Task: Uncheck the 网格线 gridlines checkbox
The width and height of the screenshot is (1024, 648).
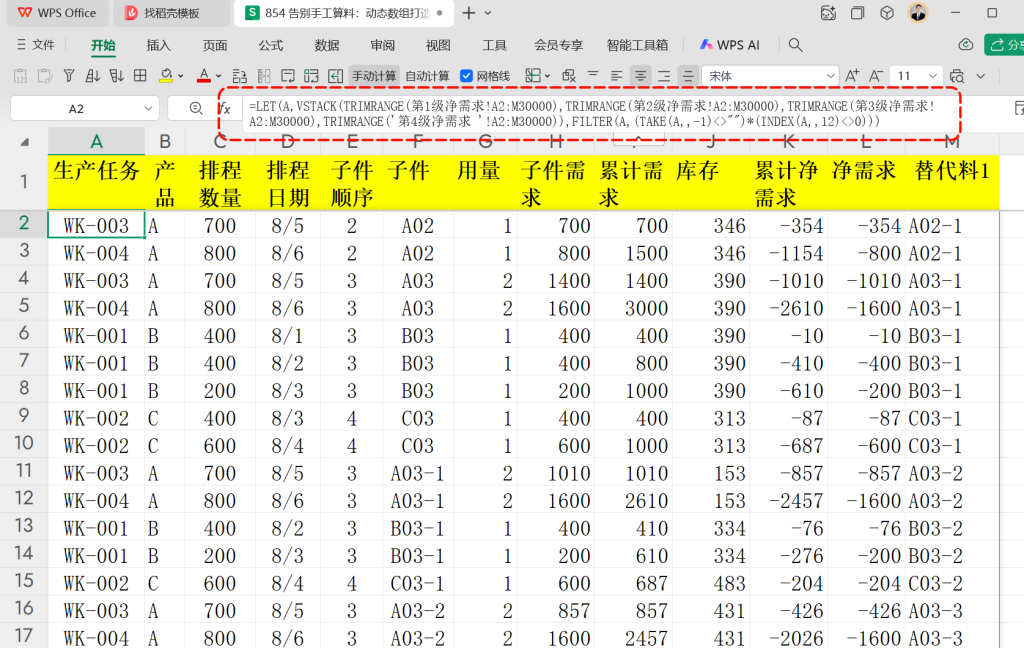Action: (466, 76)
